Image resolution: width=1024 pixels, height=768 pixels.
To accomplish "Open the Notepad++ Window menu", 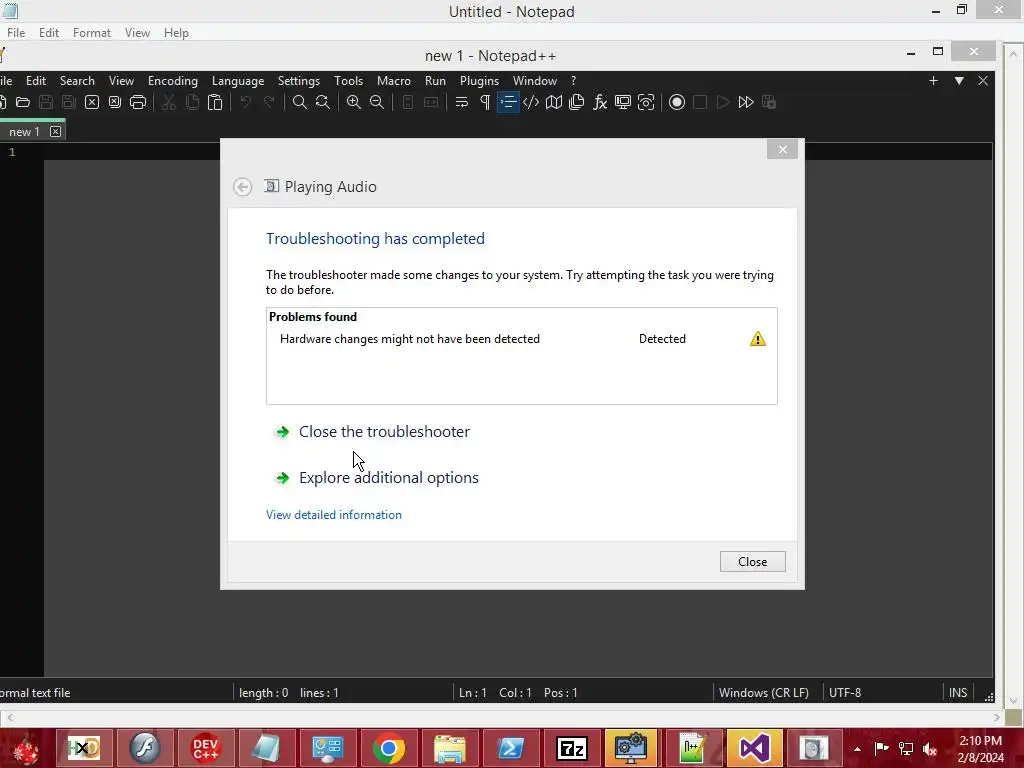I will (x=535, y=80).
